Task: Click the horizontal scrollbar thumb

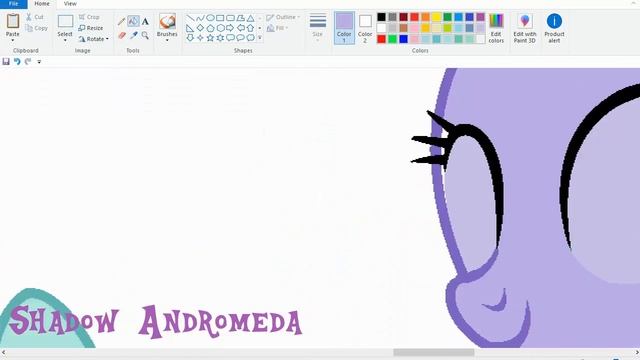Action: click(x=433, y=352)
